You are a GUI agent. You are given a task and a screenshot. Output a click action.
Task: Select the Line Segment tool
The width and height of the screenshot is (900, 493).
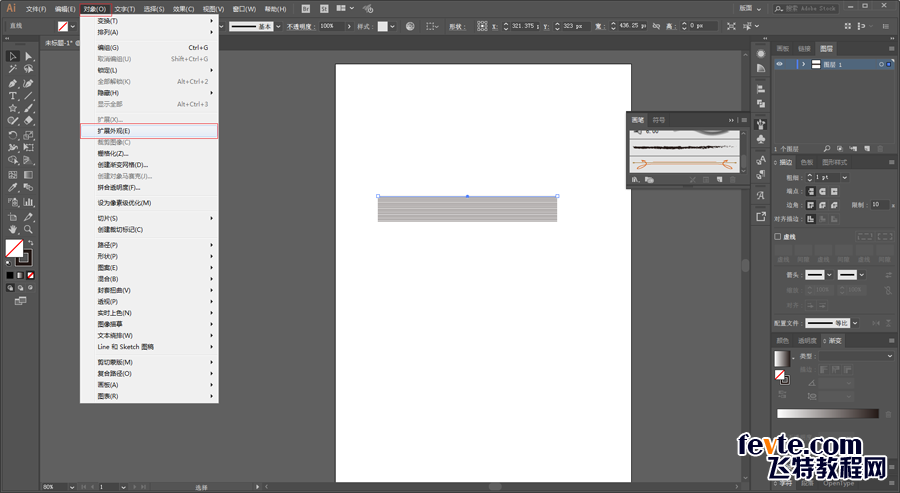pyautogui.click(x=28, y=96)
